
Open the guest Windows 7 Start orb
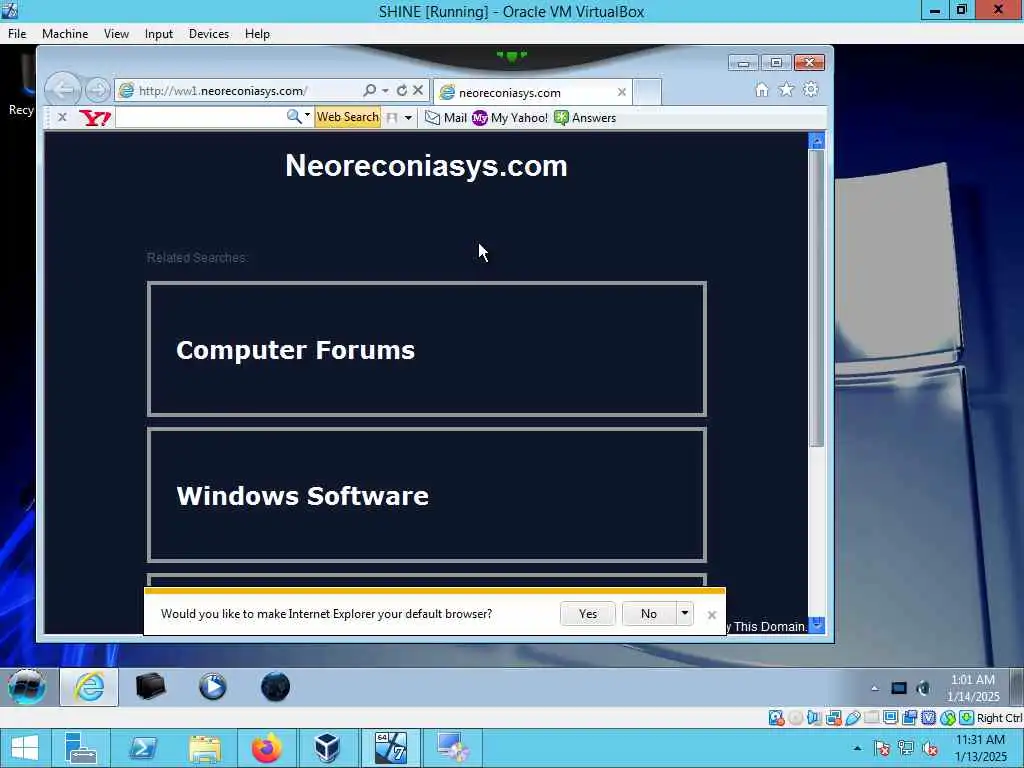coord(27,686)
